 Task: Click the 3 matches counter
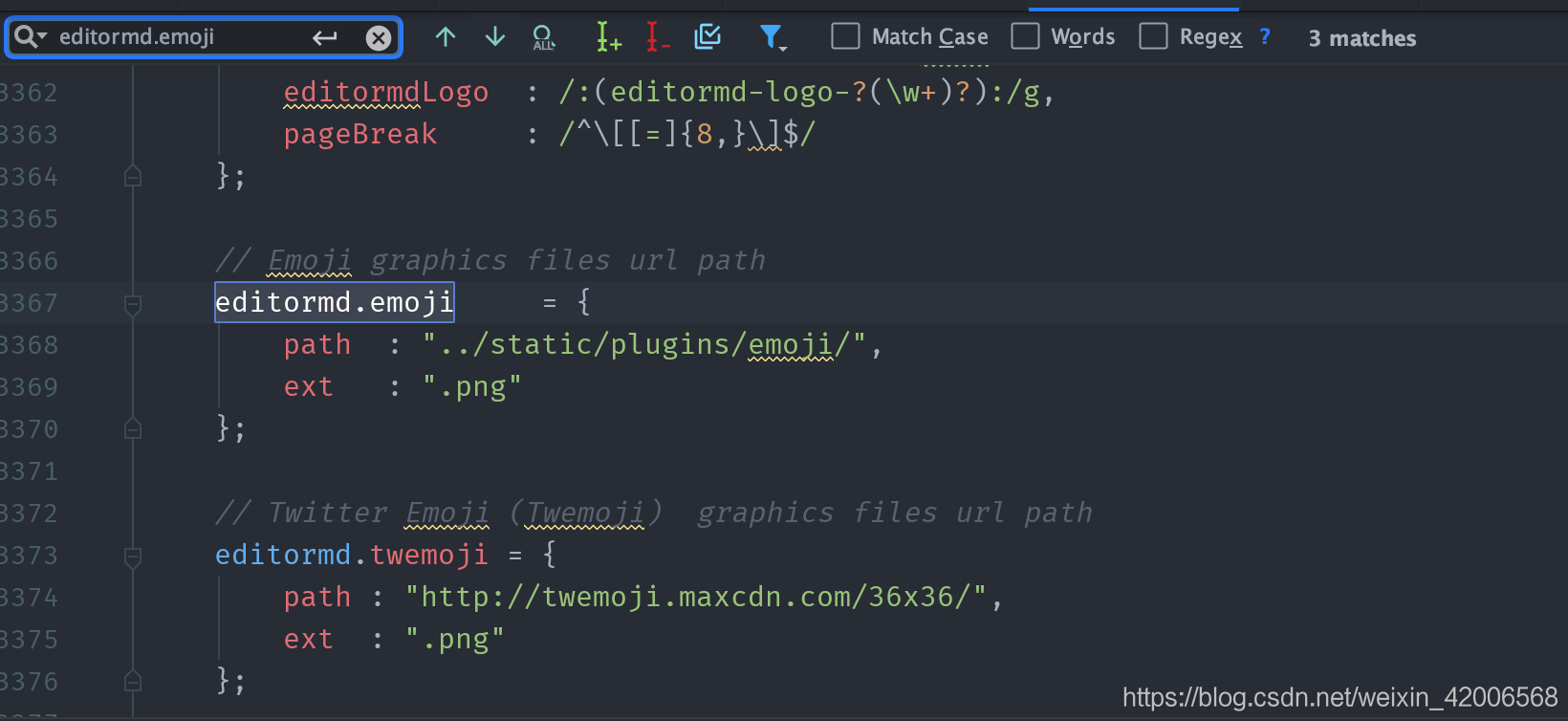point(1362,38)
